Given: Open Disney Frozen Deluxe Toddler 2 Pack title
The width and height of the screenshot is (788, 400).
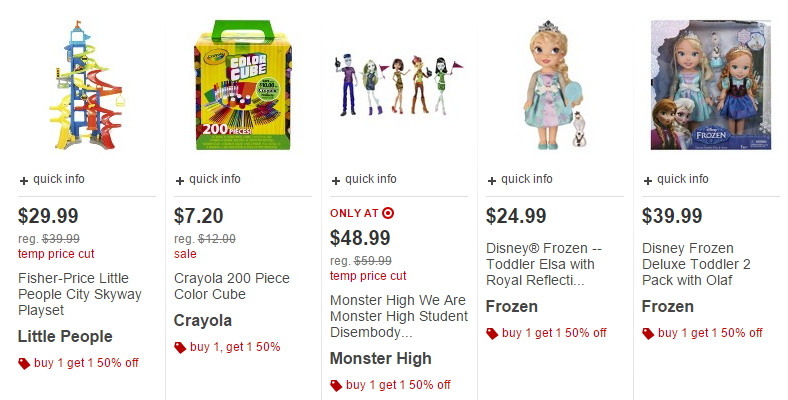Looking at the screenshot, I should click(696, 264).
